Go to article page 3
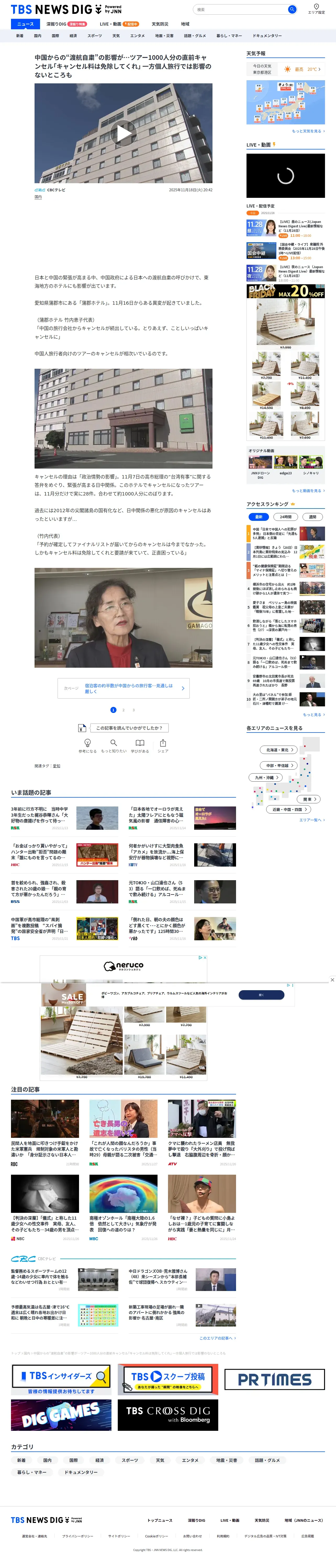The width and height of the screenshot is (336, 1568). coord(133,710)
